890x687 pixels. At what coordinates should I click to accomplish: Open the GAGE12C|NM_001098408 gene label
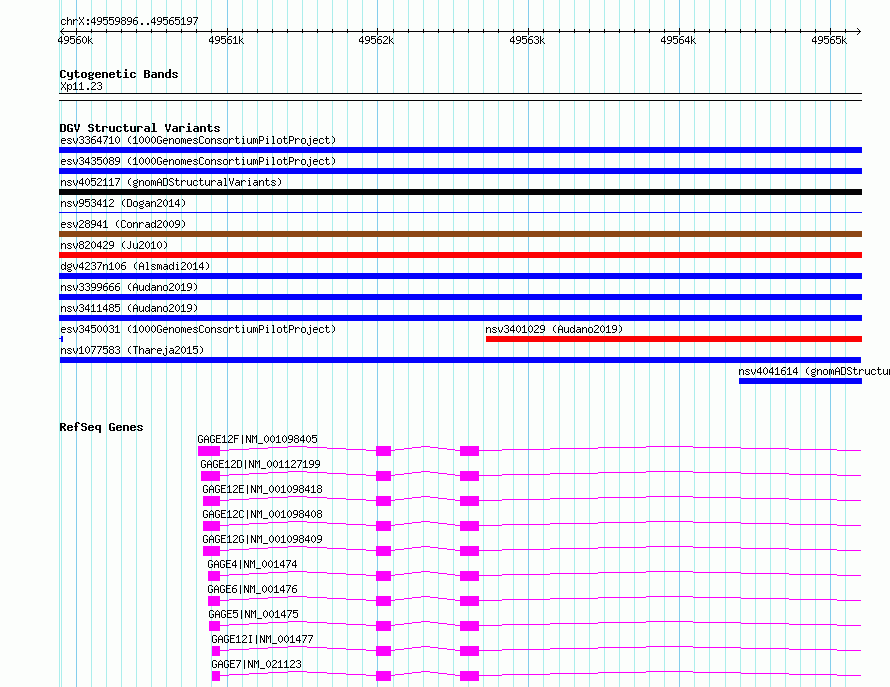(262, 514)
